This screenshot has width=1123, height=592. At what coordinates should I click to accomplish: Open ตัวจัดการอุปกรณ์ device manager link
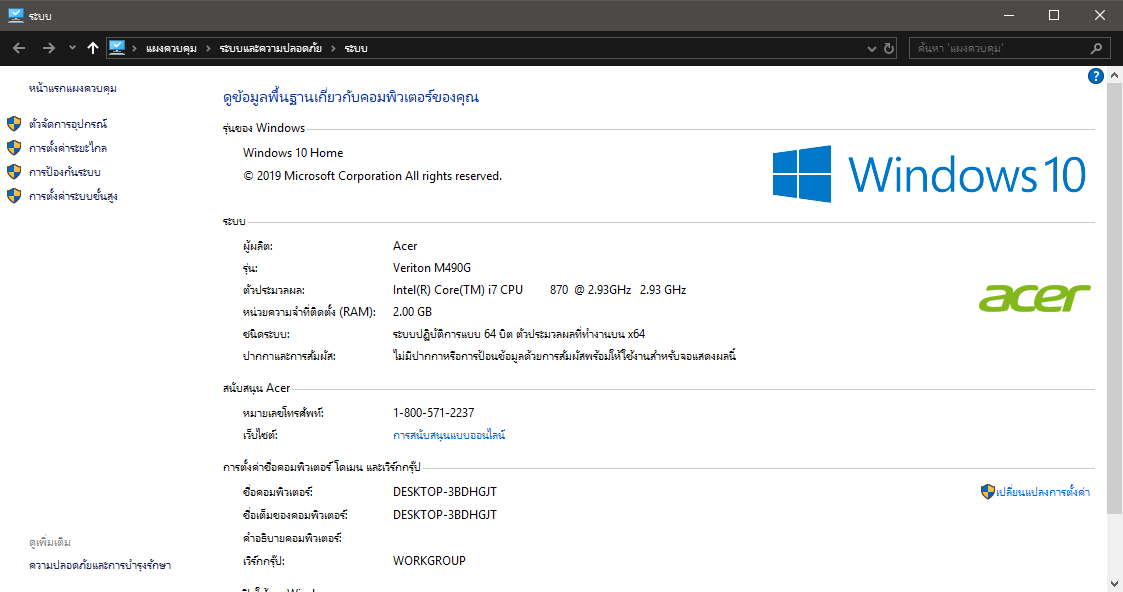coord(68,124)
